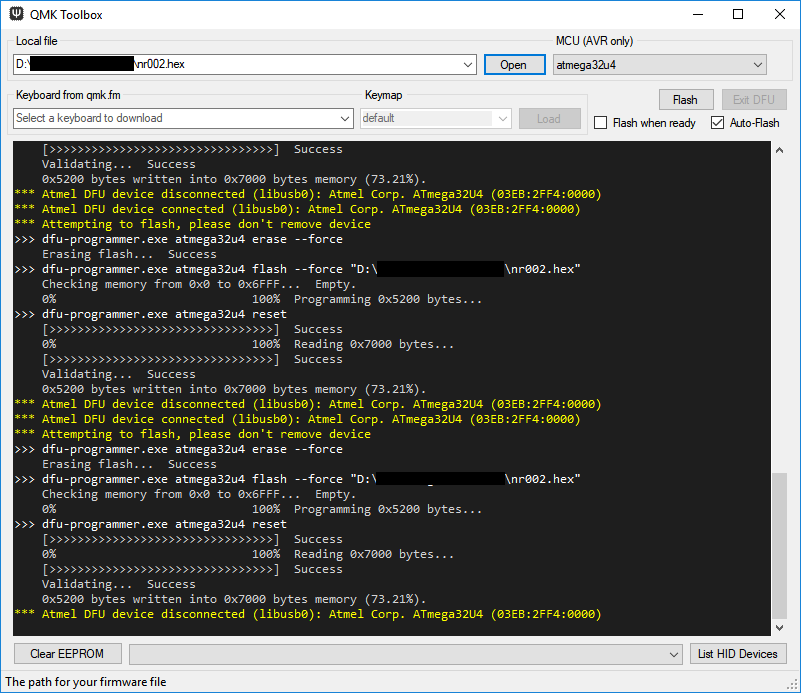
Task: Click the log scrollbar up arrow
Action: tap(780, 150)
